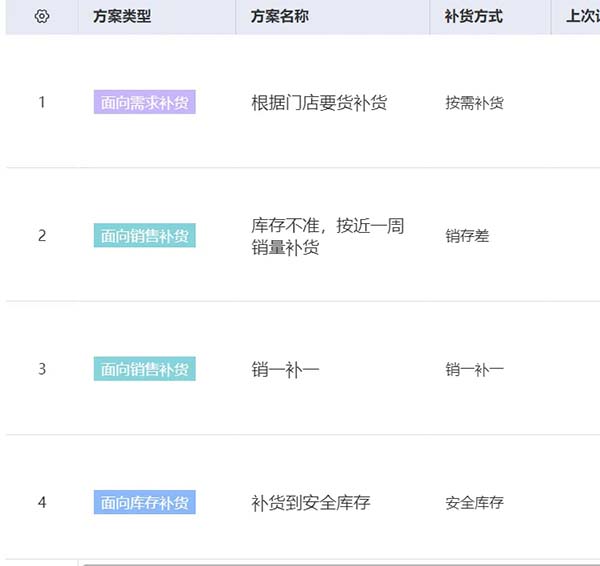Viewport: 600px width, 566px height.
Task: Select the blue 面向库存补货 tag
Action: 144,502
